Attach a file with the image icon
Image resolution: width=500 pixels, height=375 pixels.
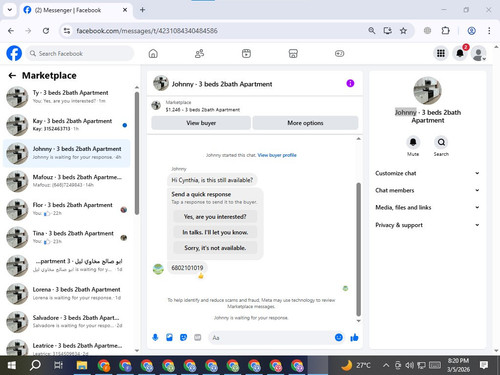point(169,338)
